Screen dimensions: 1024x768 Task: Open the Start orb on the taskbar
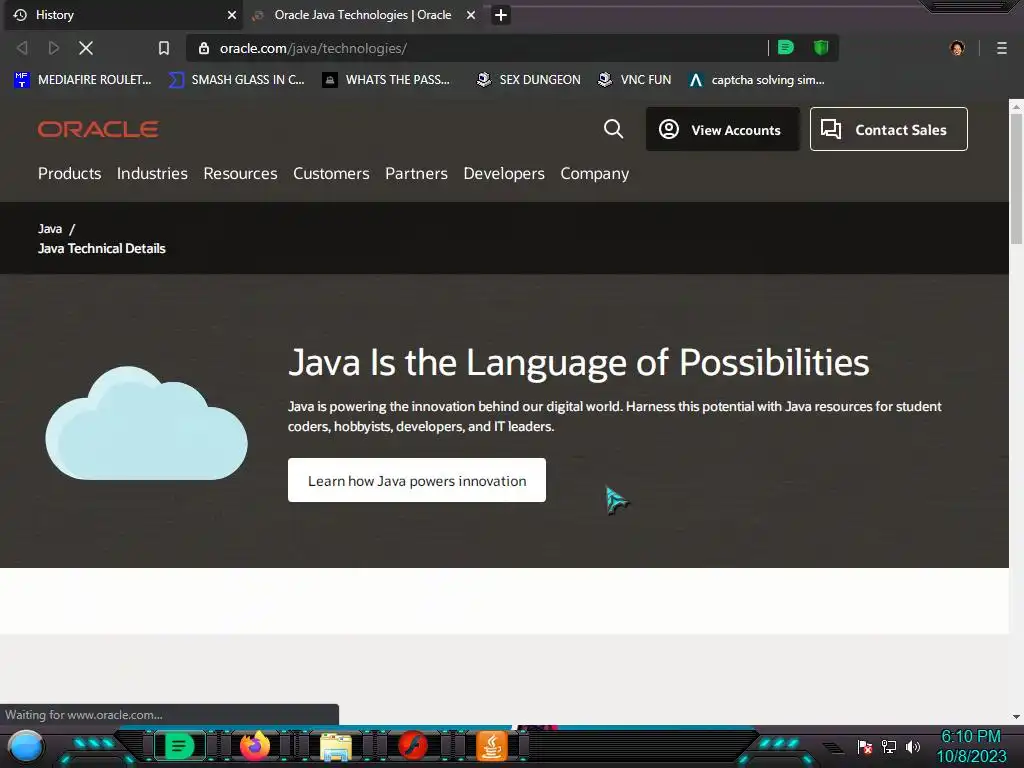[x=25, y=746]
